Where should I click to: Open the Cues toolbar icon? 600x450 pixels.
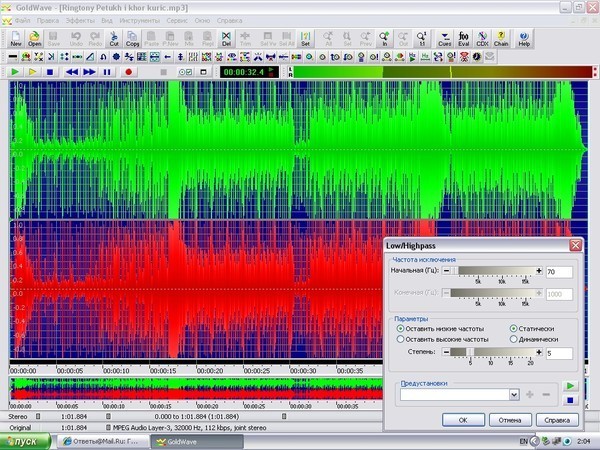click(444, 39)
